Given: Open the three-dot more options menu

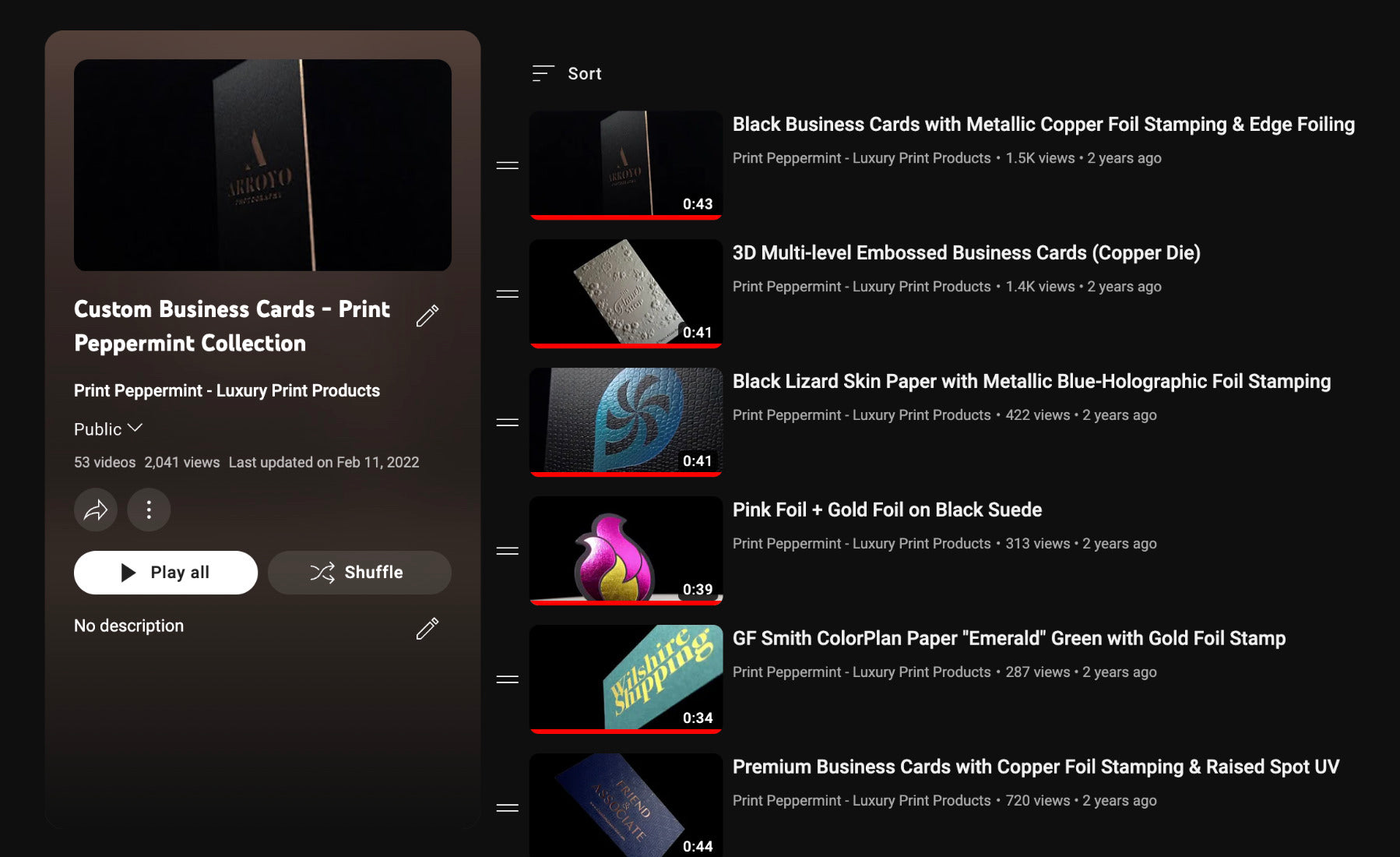Looking at the screenshot, I should (149, 510).
